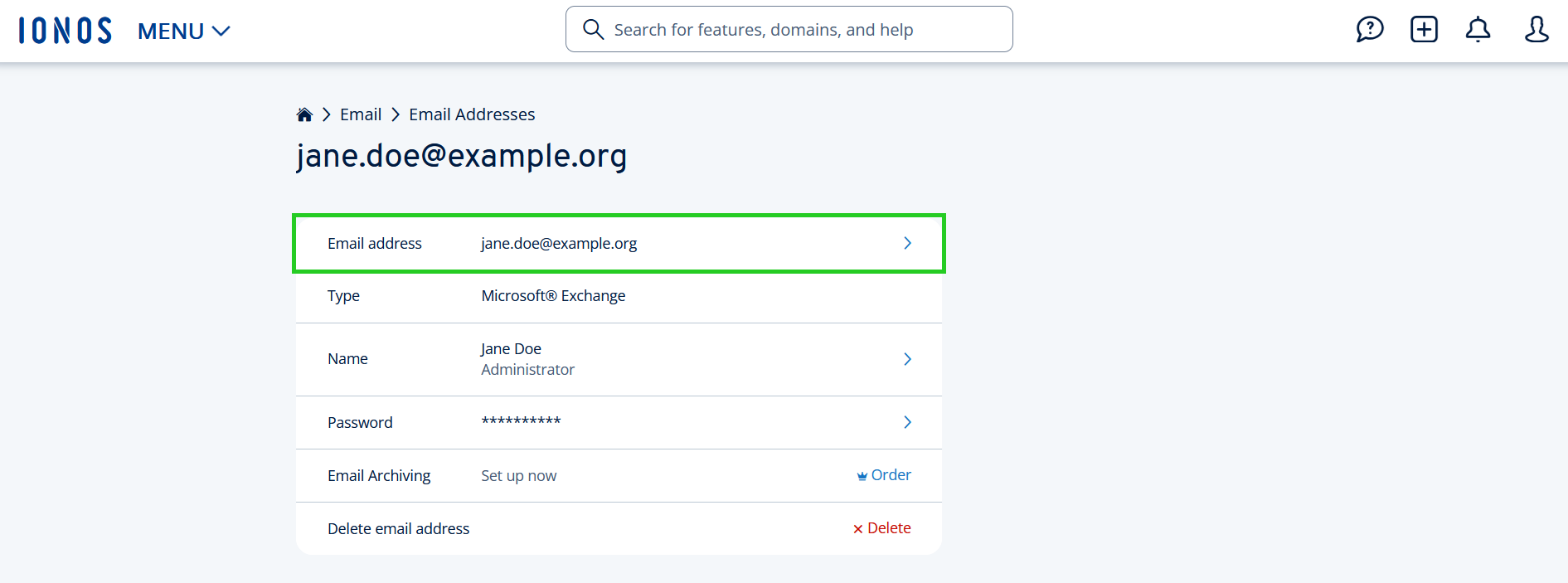Image resolution: width=1568 pixels, height=583 pixels.
Task: Open the Email breadcrumb link
Action: (360, 114)
